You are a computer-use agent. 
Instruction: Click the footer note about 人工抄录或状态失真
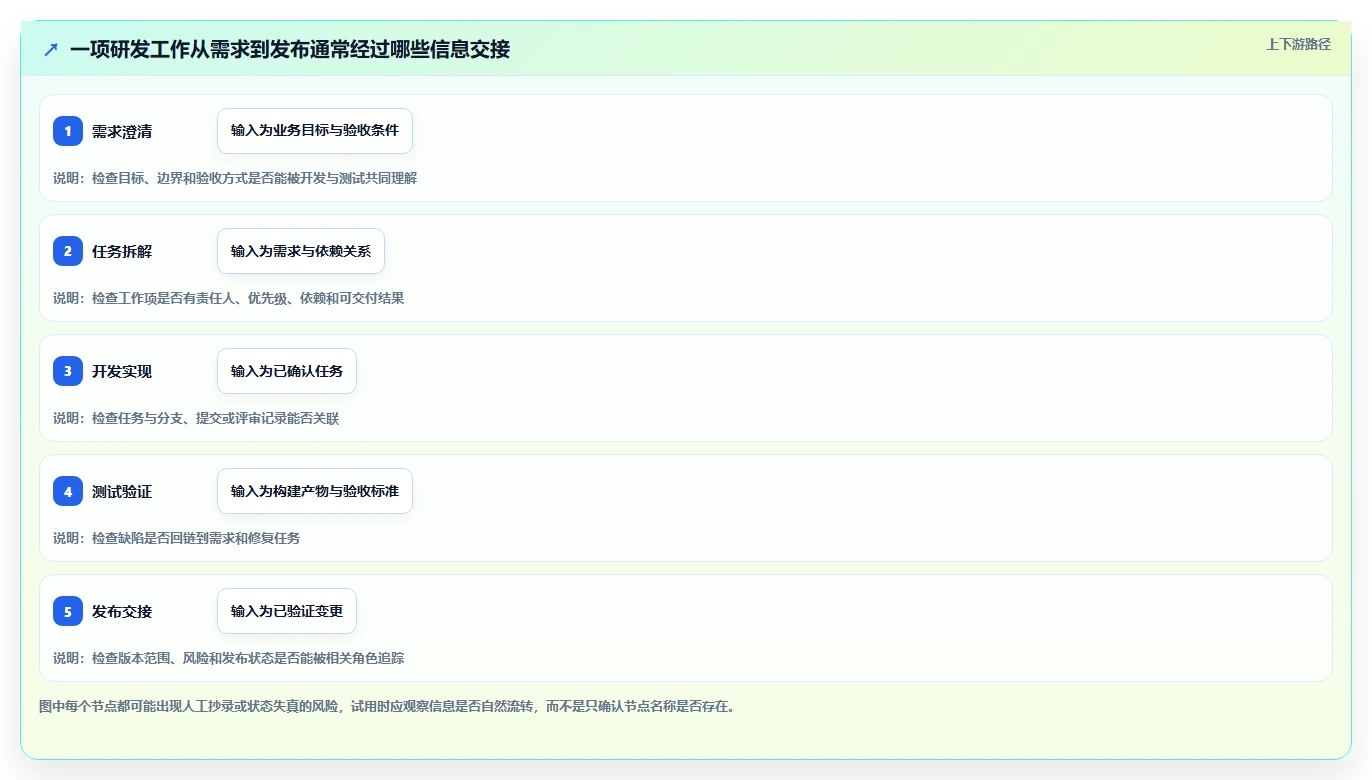click(388, 706)
